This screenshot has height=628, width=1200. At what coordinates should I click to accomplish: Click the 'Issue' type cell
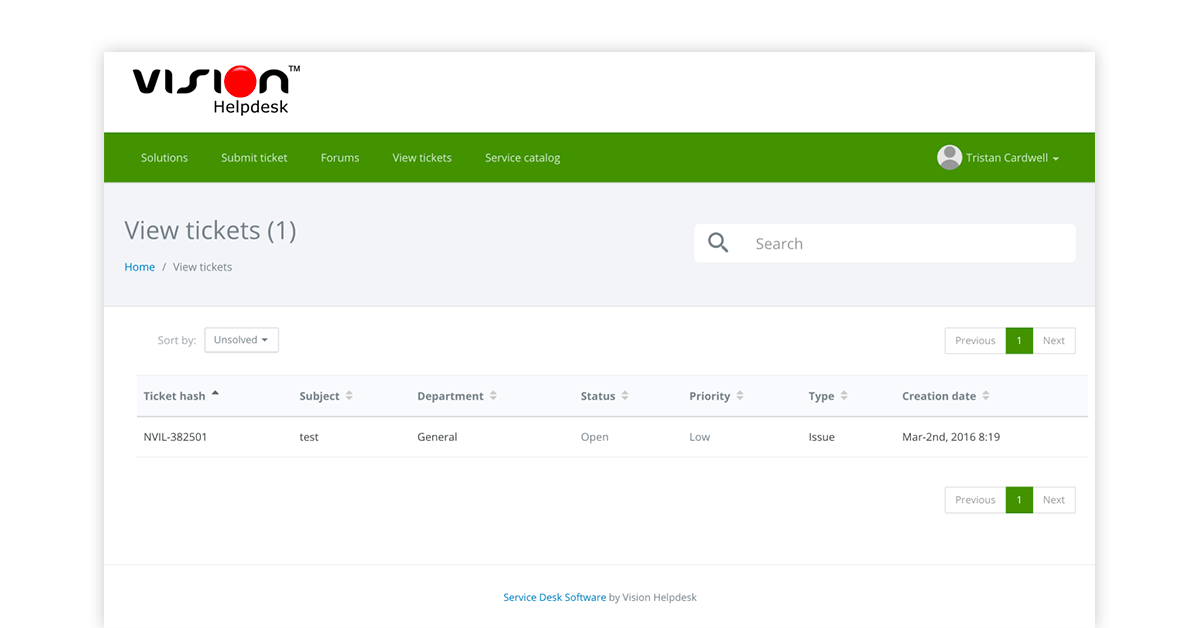click(821, 437)
